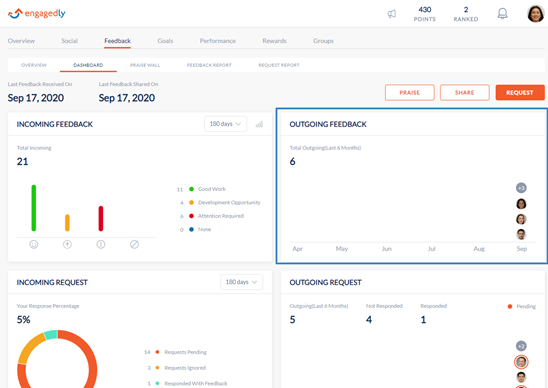Image resolution: width=548 pixels, height=388 pixels.
Task: Open the PRAISE WALL sub-tab
Action: [145, 65]
